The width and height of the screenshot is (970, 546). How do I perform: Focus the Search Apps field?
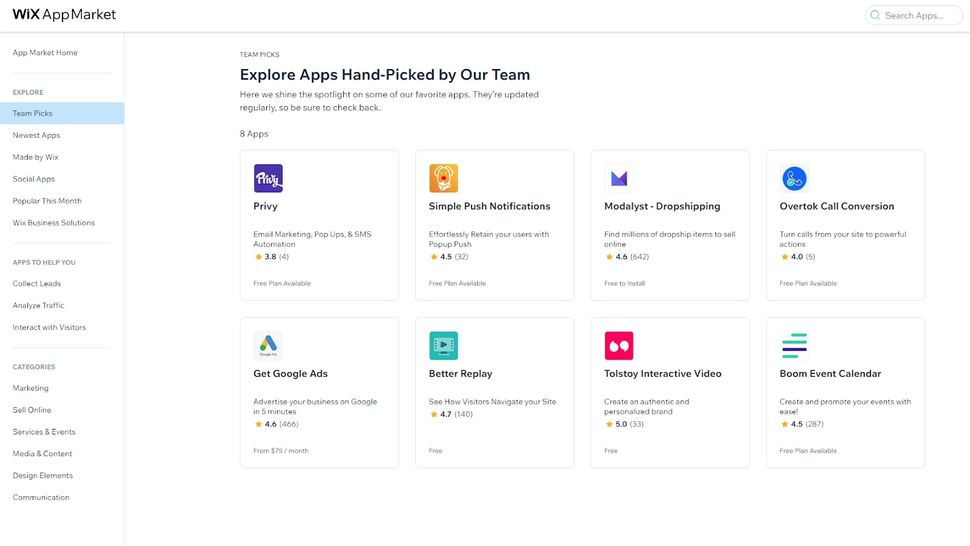[914, 15]
